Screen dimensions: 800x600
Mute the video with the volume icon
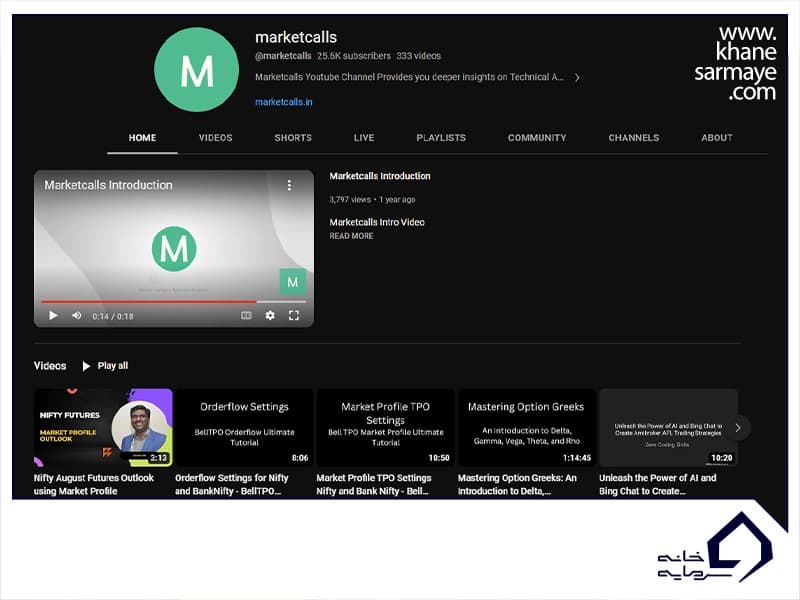point(77,316)
